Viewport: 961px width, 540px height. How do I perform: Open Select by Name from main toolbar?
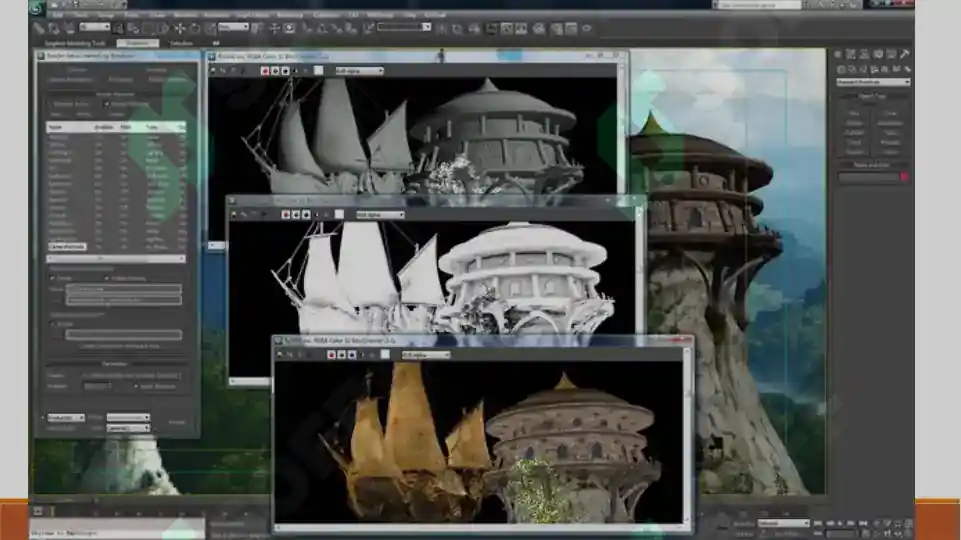click(x=132, y=28)
